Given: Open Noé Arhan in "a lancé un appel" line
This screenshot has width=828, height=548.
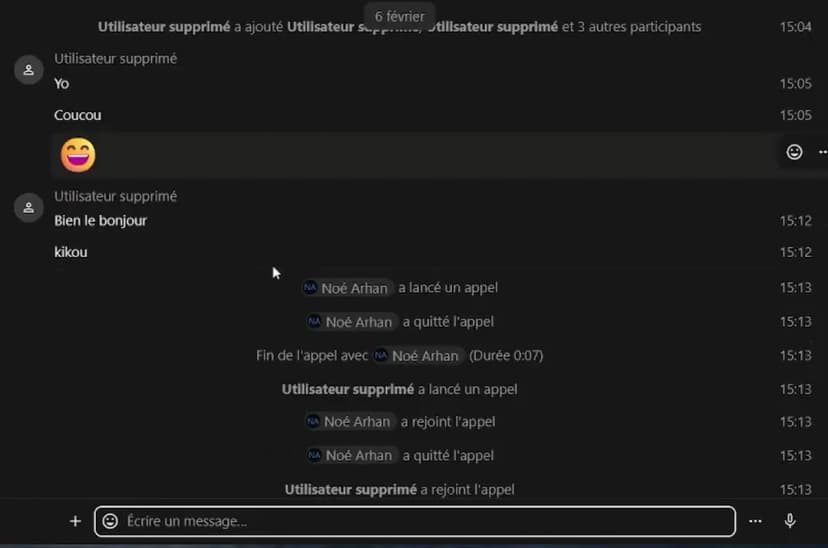Looking at the screenshot, I should point(346,288).
